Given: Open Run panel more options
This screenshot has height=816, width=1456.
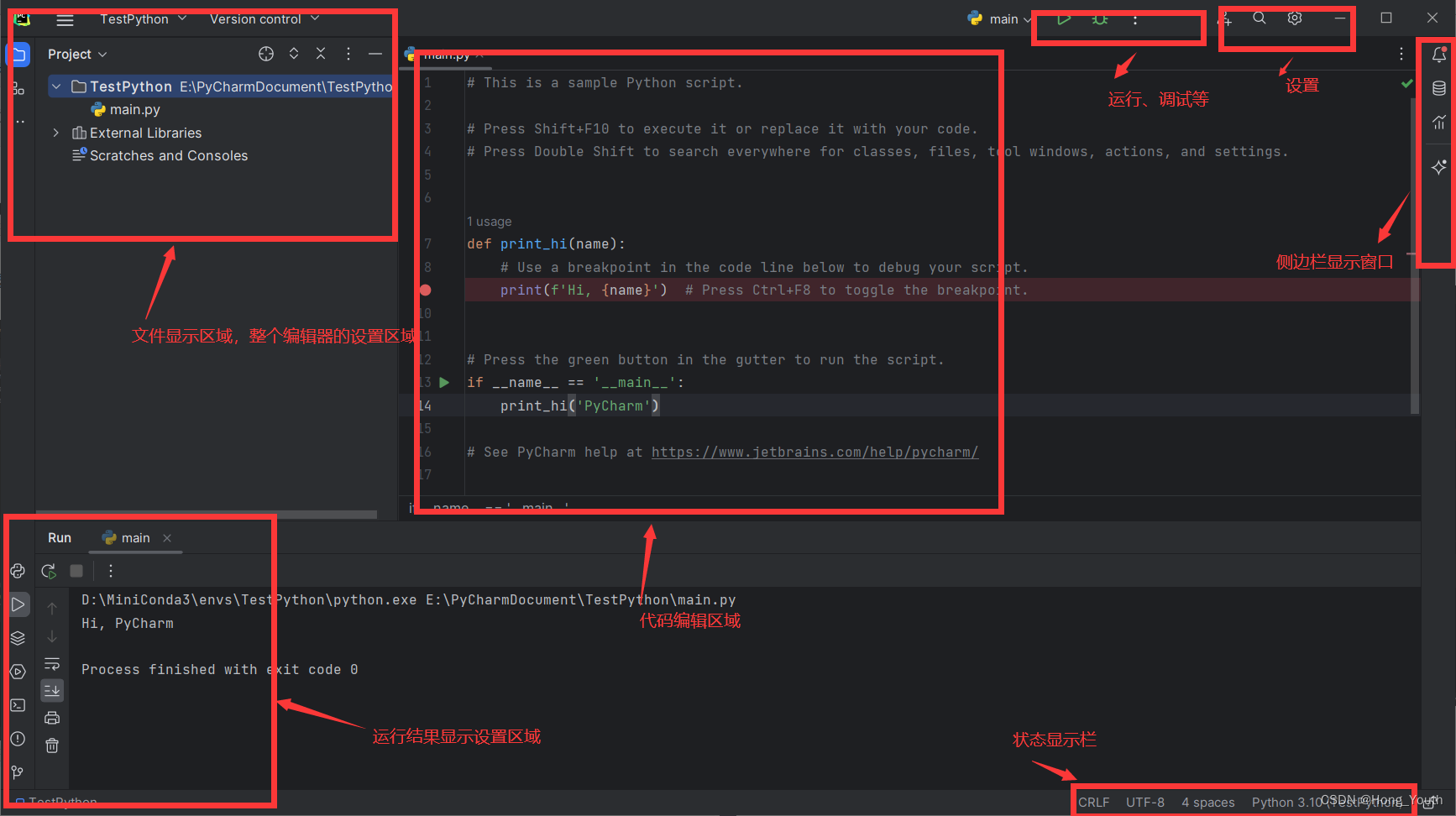Looking at the screenshot, I should click(x=111, y=571).
